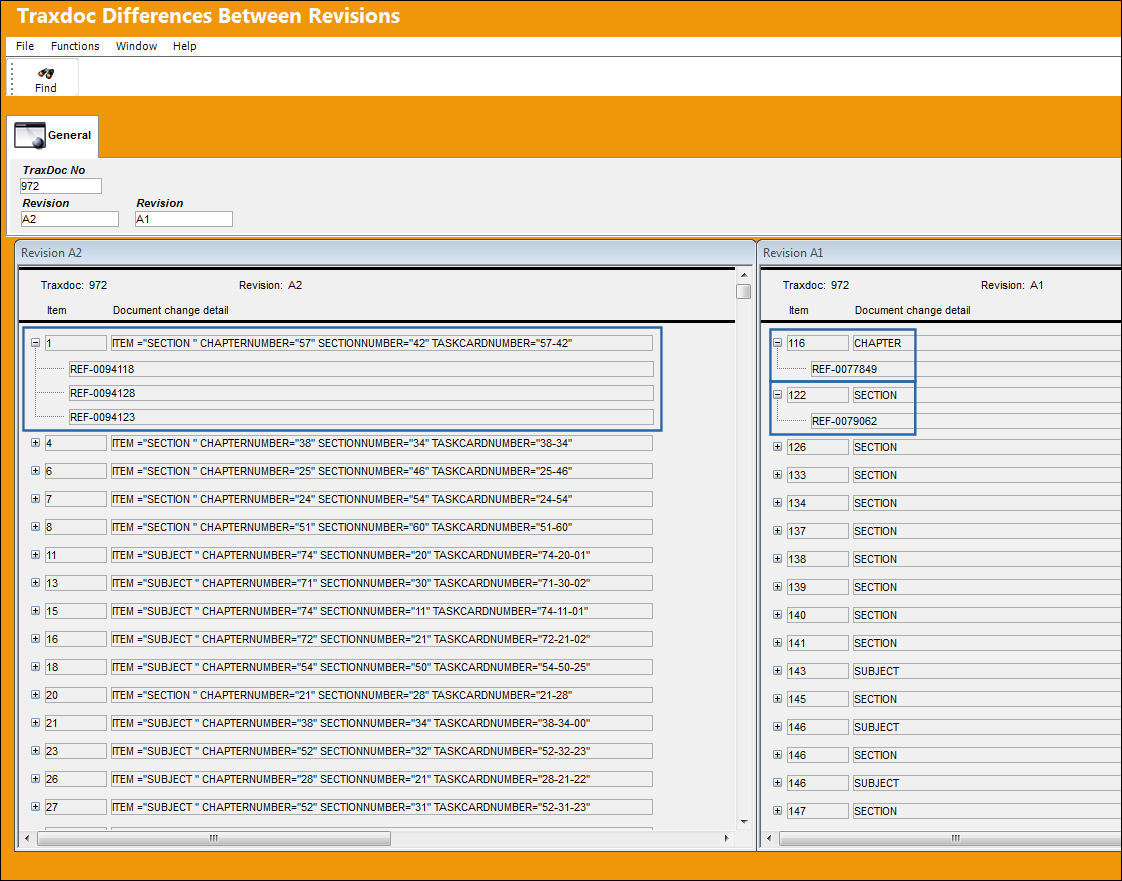Open the File menu

point(25,46)
